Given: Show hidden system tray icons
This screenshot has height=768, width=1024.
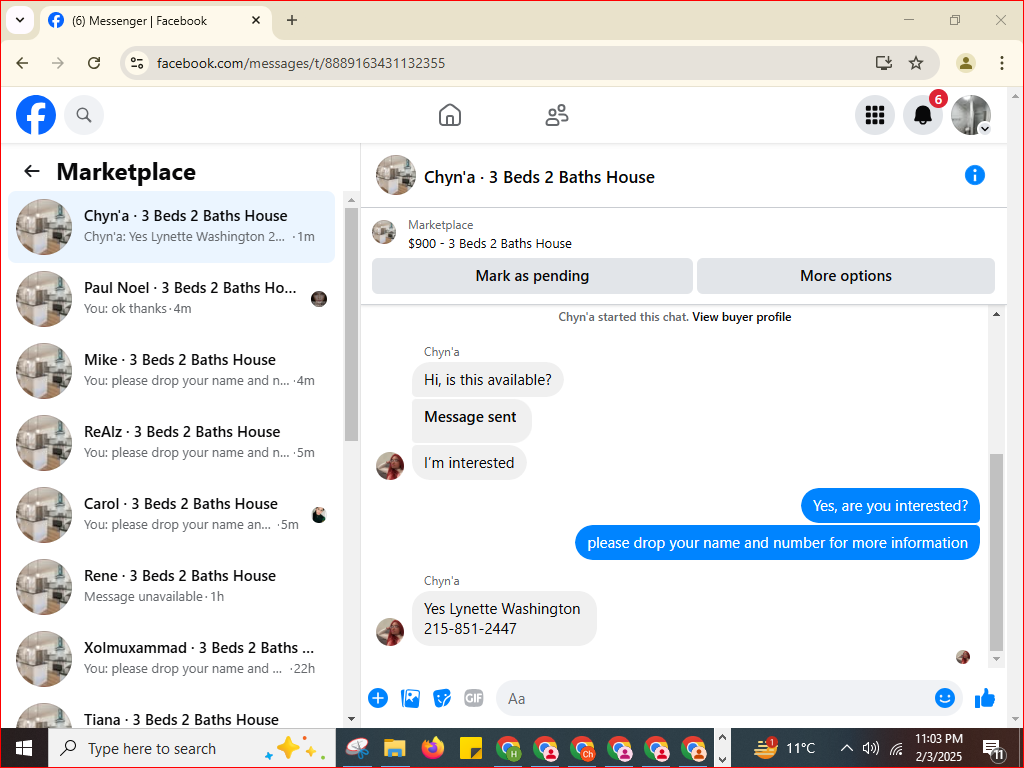Looking at the screenshot, I should click(846, 748).
